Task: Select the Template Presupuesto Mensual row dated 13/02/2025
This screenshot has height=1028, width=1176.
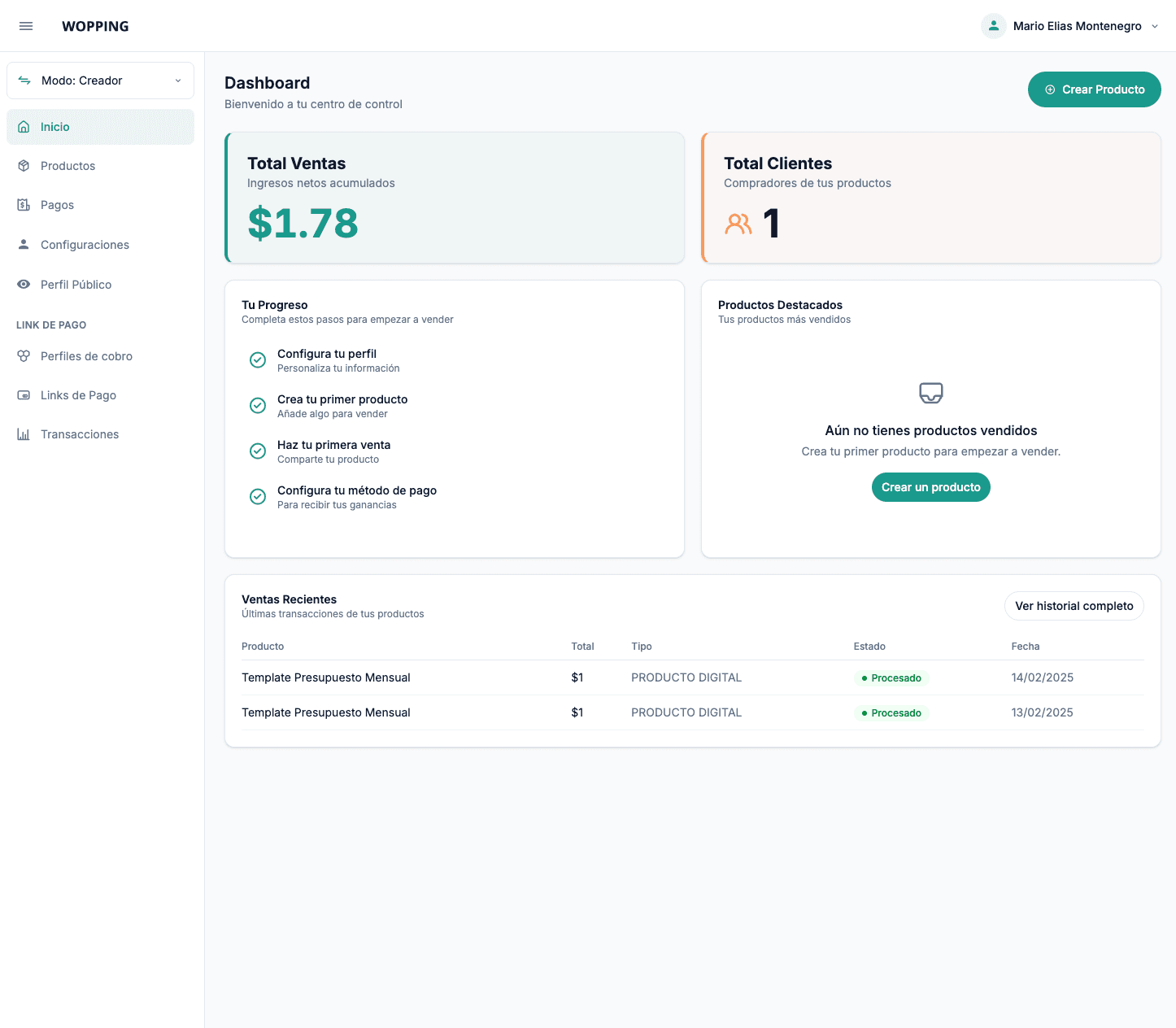Action: pos(693,712)
